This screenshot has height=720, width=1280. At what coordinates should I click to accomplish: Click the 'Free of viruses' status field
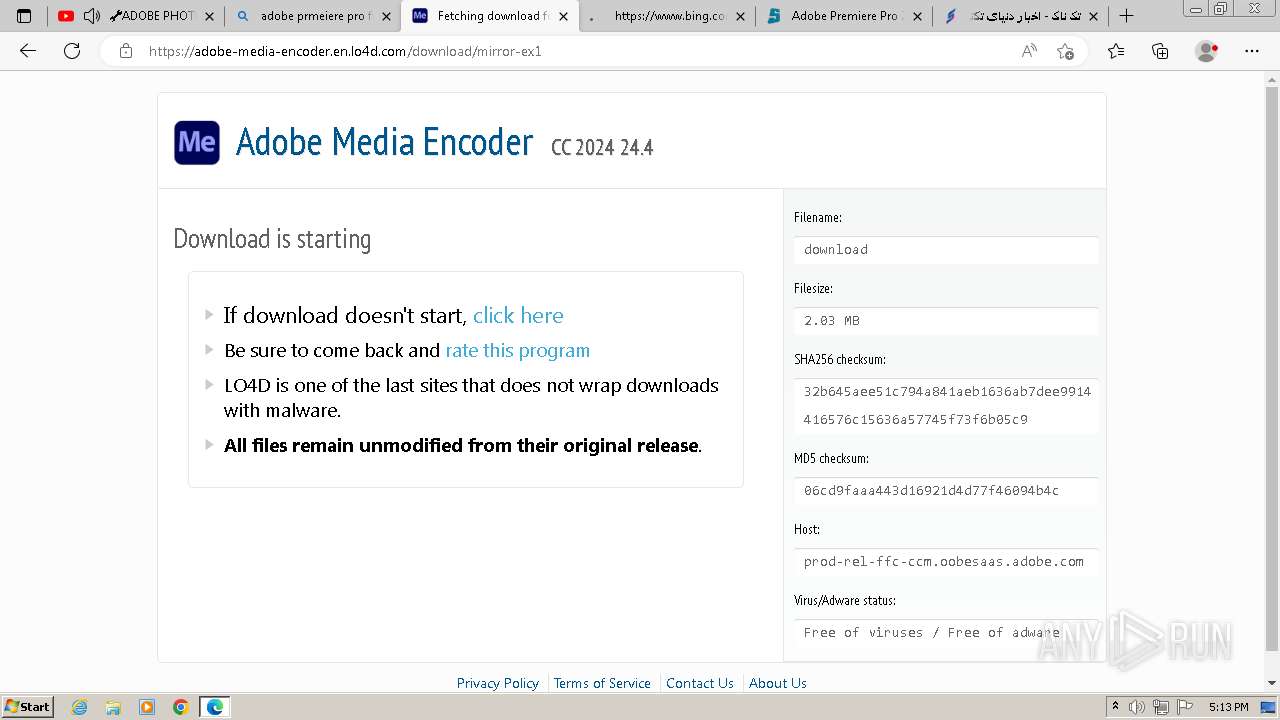coord(946,632)
